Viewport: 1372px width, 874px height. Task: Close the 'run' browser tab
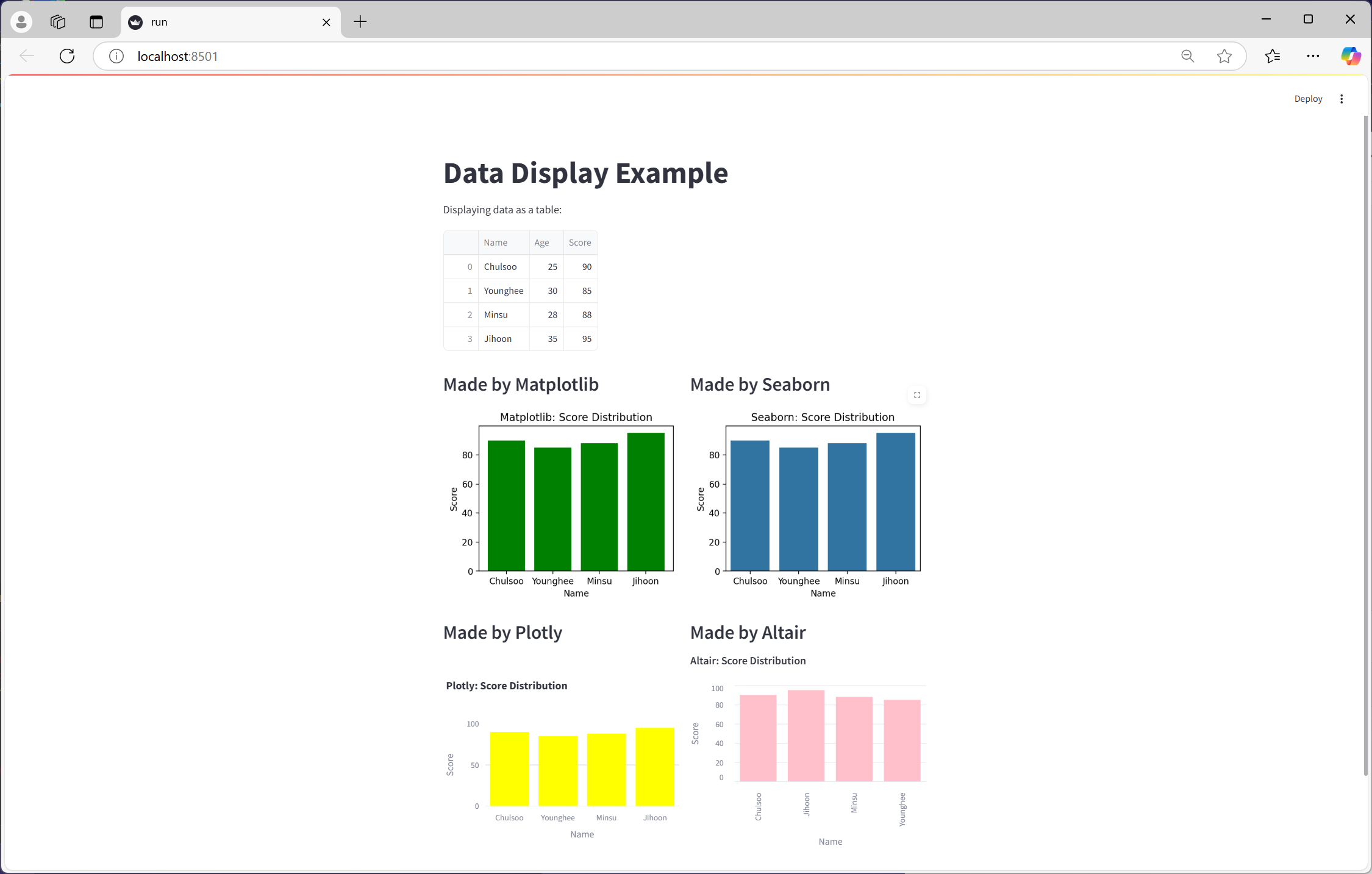[x=326, y=22]
